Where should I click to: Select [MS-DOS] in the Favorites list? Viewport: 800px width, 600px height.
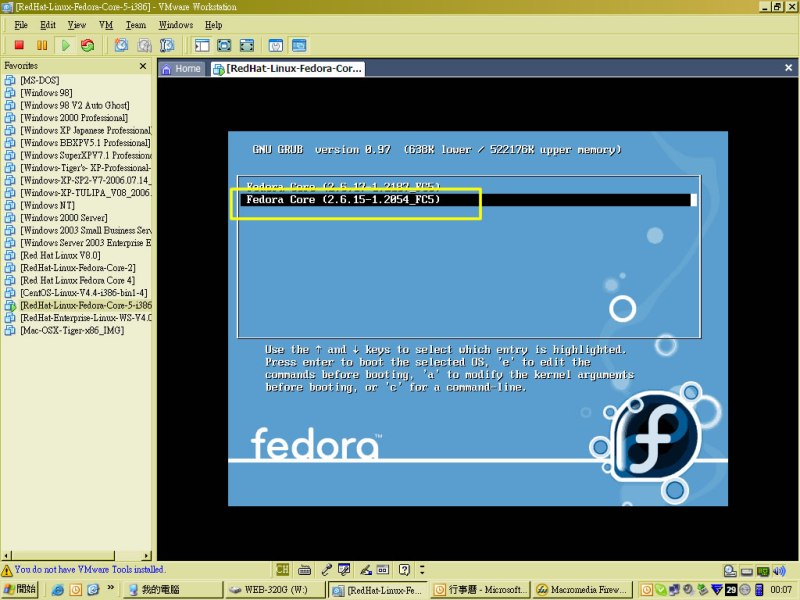click(x=40, y=80)
